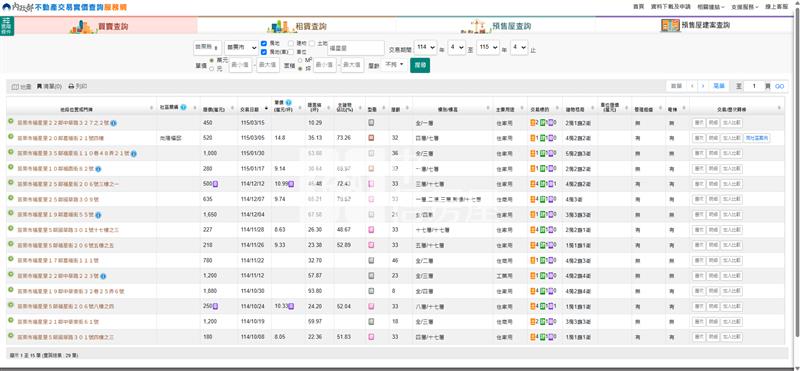Click orange land icon in 115/03/15 row

tap(534, 122)
